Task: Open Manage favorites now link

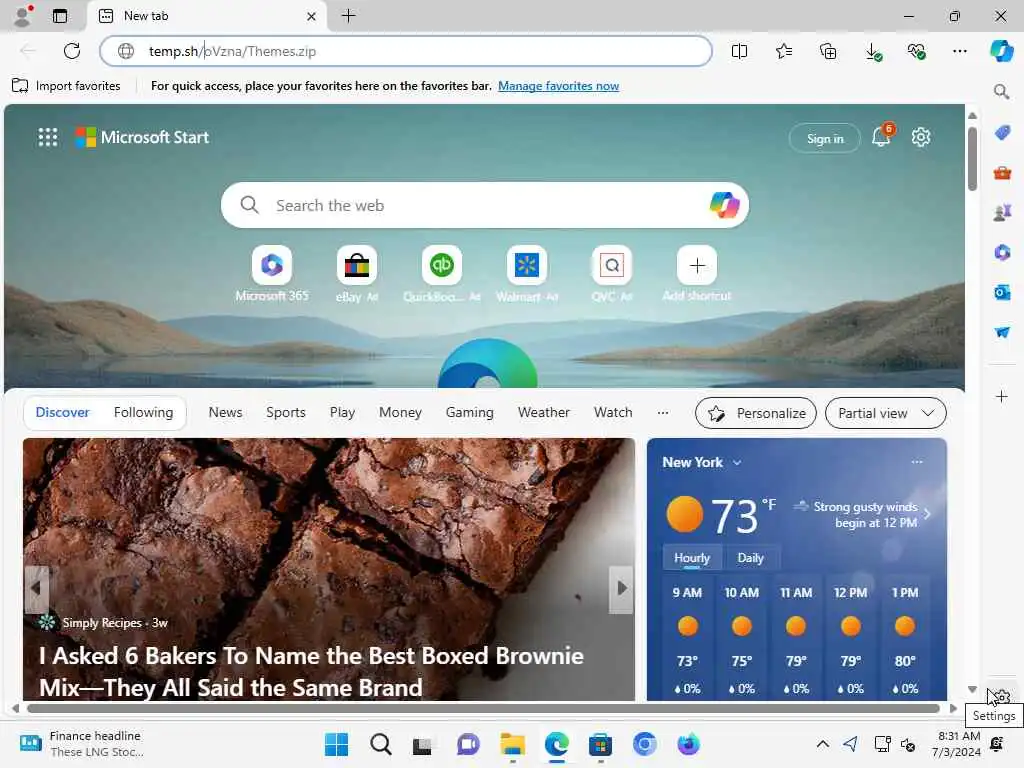Action: click(x=558, y=86)
